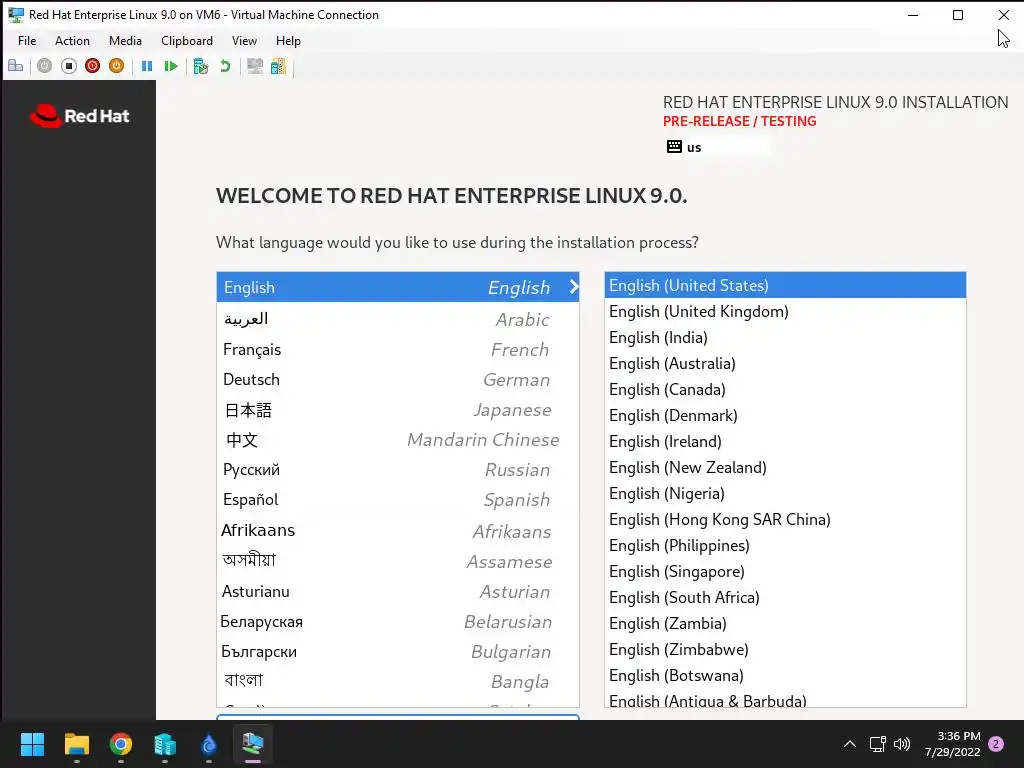The width and height of the screenshot is (1024, 768).
Task: Choose English (Ireland) locale
Action: (x=785, y=441)
